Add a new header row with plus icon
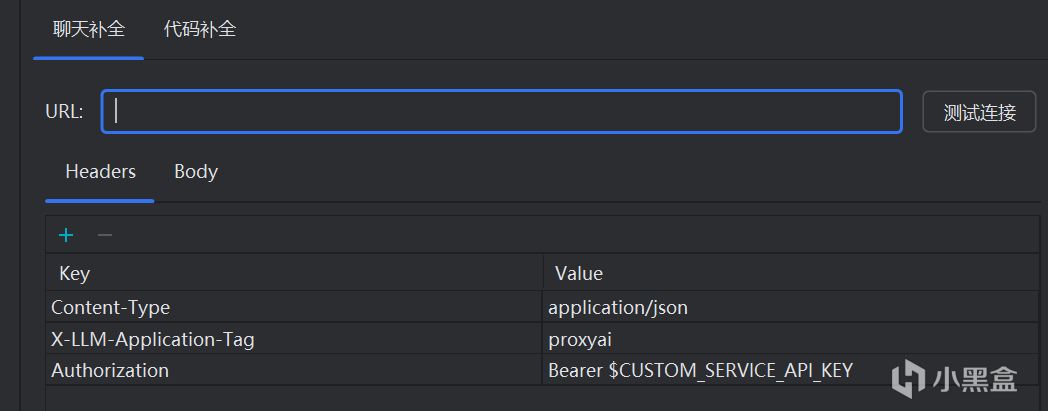Image resolution: width=1048 pixels, height=411 pixels. (66, 235)
